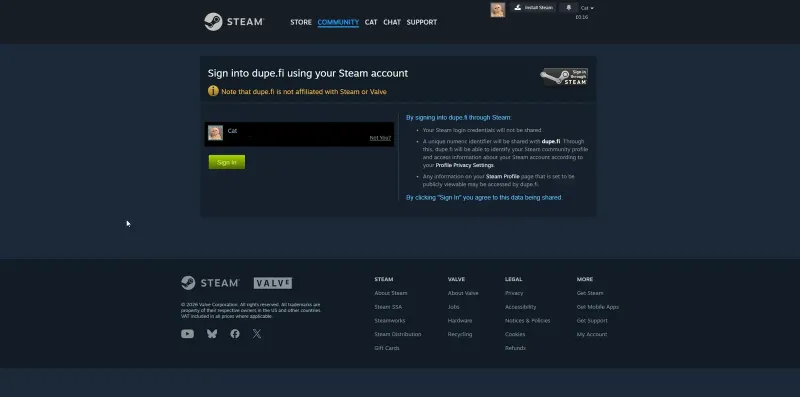The height and width of the screenshot is (397, 800).
Task: Open Steam SSA footer link
Action: click(x=388, y=307)
